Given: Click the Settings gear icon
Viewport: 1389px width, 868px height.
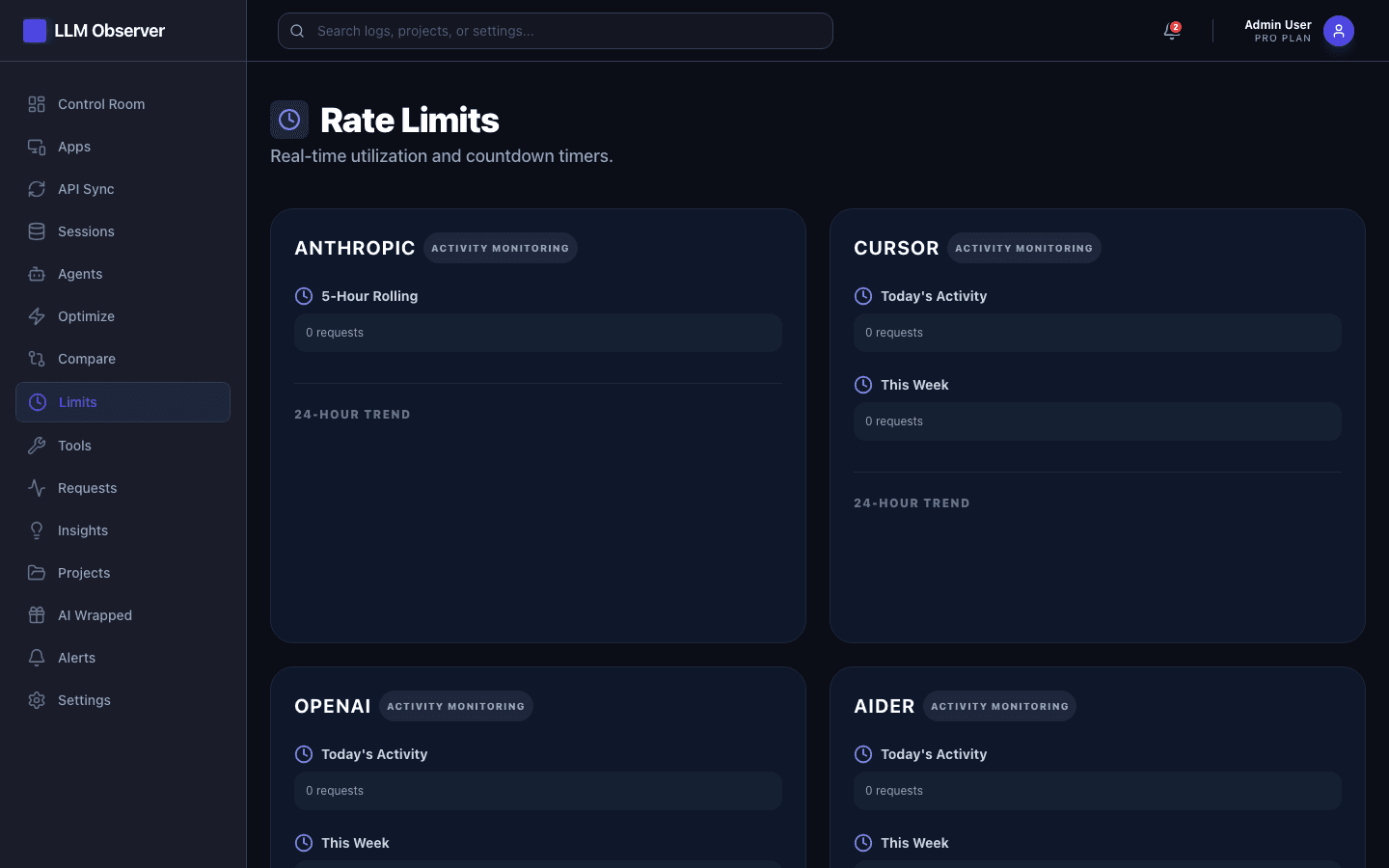Looking at the screenshot, I should [37, 700].
